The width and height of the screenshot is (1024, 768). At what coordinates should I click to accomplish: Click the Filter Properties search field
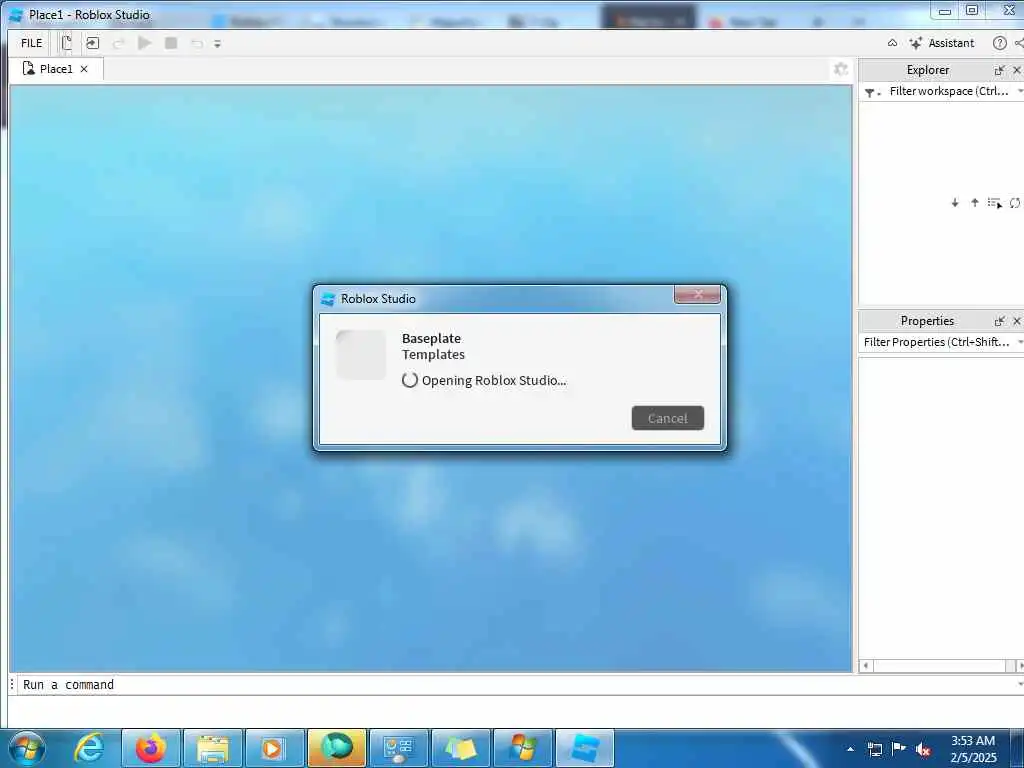(936, 342)
